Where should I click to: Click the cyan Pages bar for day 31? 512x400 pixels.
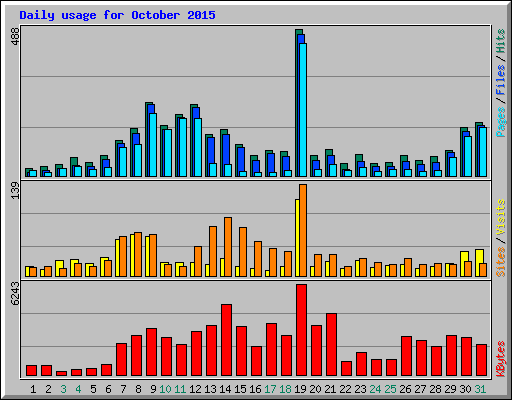[x=483, y=152]
